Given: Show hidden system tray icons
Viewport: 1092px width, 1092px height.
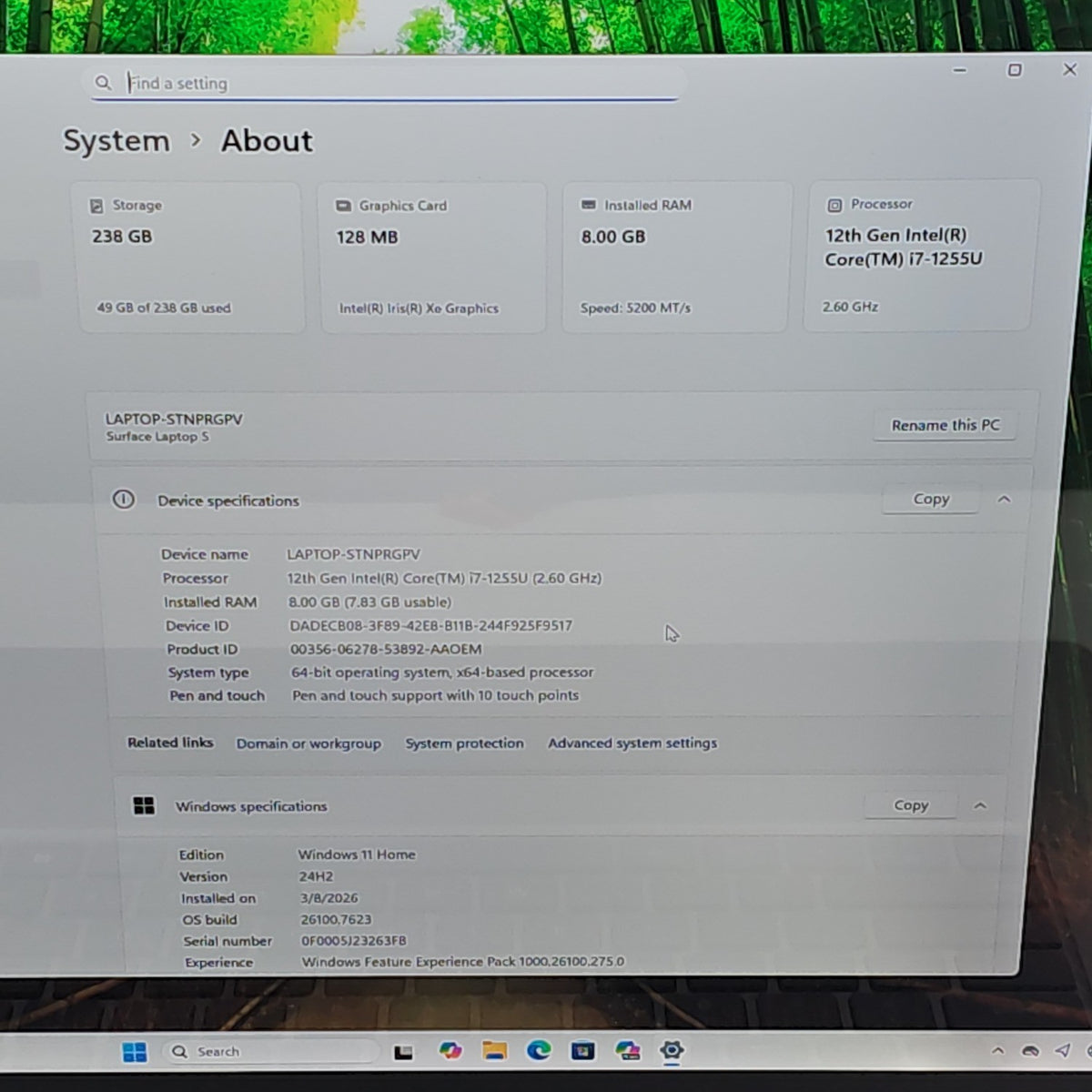Looking at the screenshot, I should [x=998, y=1051].
